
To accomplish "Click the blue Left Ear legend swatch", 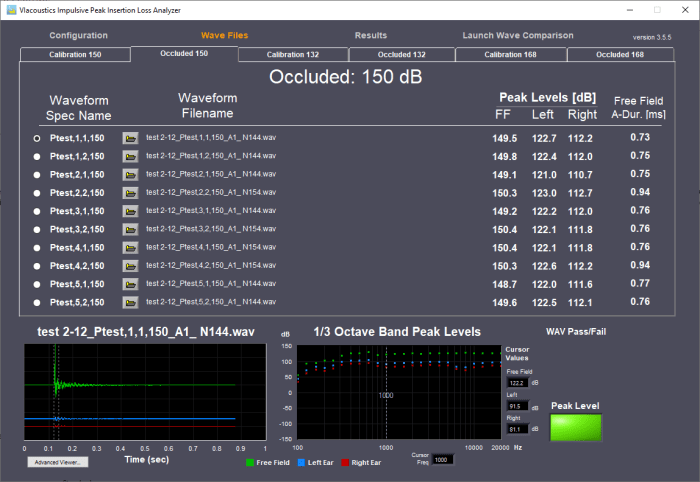I will tap(301, 463).
